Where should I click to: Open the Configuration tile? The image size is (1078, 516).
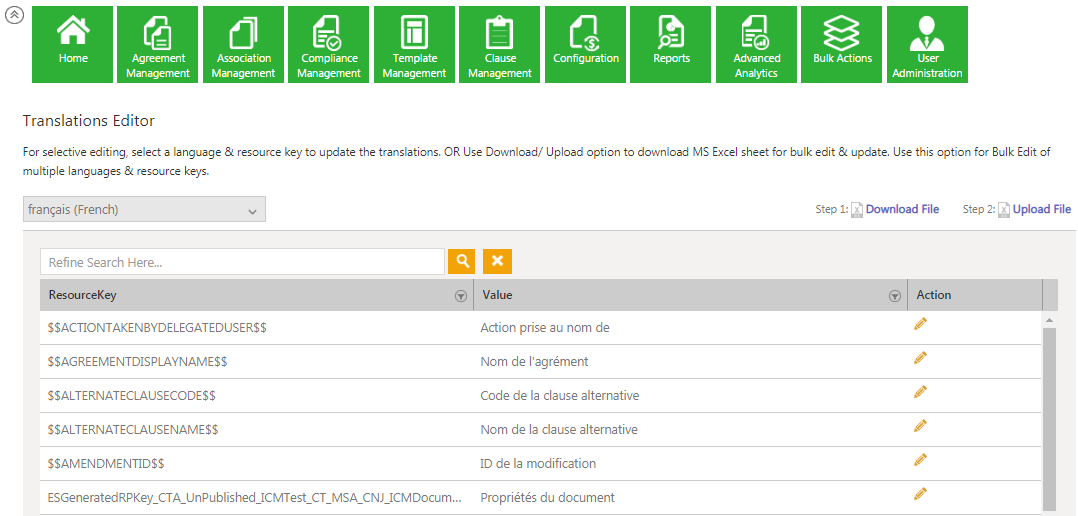(x=586, y=44)
